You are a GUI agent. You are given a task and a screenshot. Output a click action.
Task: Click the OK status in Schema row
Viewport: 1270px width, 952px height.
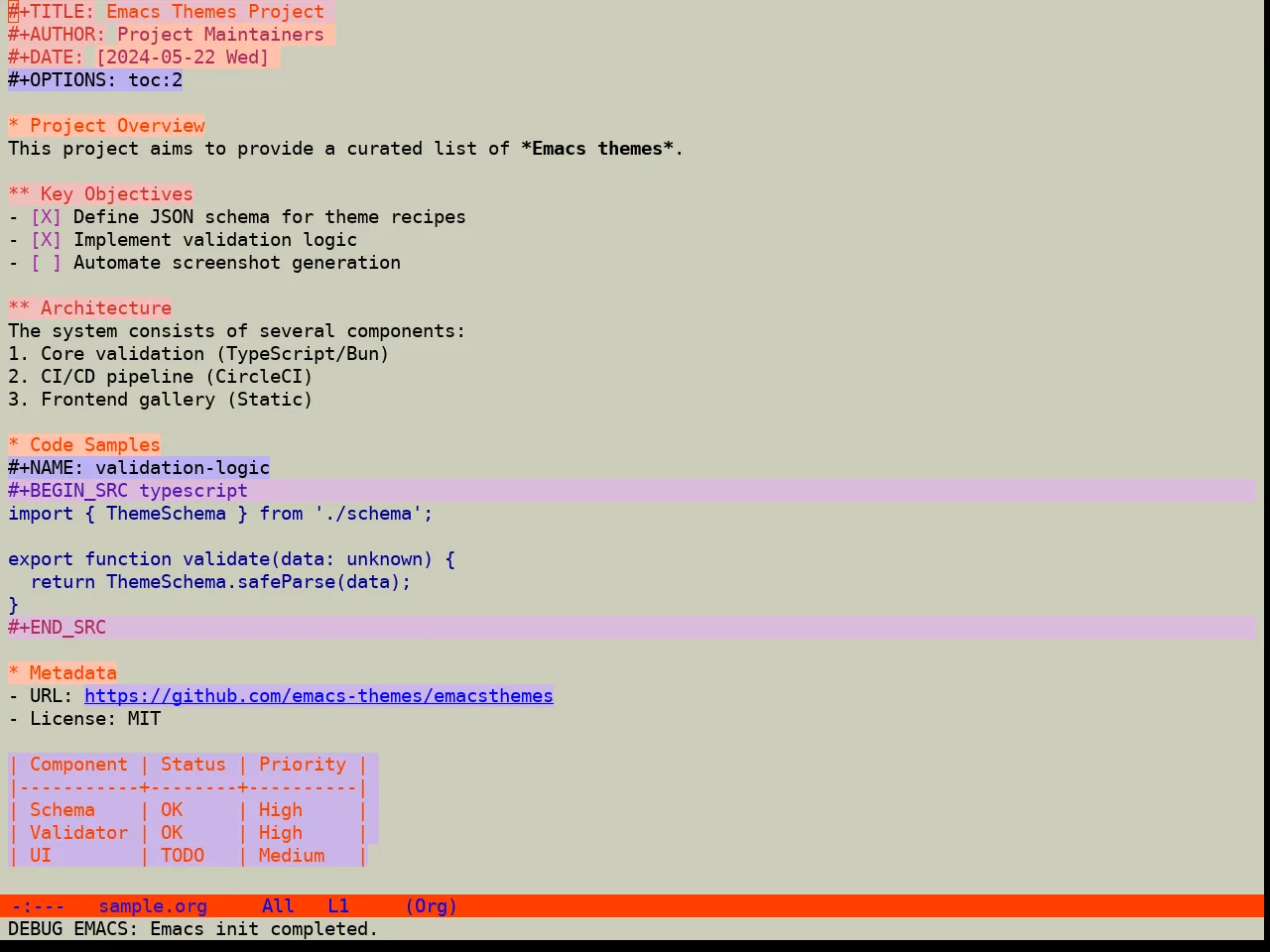click(x=172, y=810)
